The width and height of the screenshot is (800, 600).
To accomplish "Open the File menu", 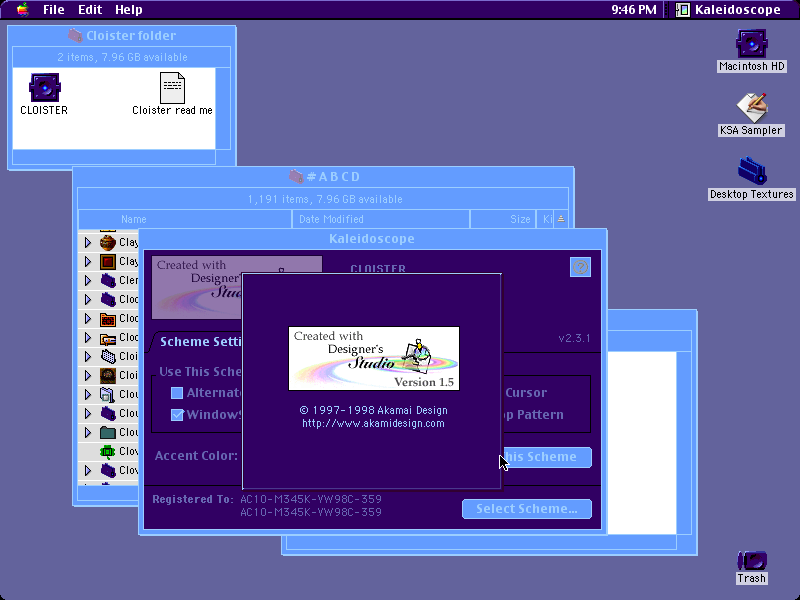I will pyautogui.click(x=54, y=10).
